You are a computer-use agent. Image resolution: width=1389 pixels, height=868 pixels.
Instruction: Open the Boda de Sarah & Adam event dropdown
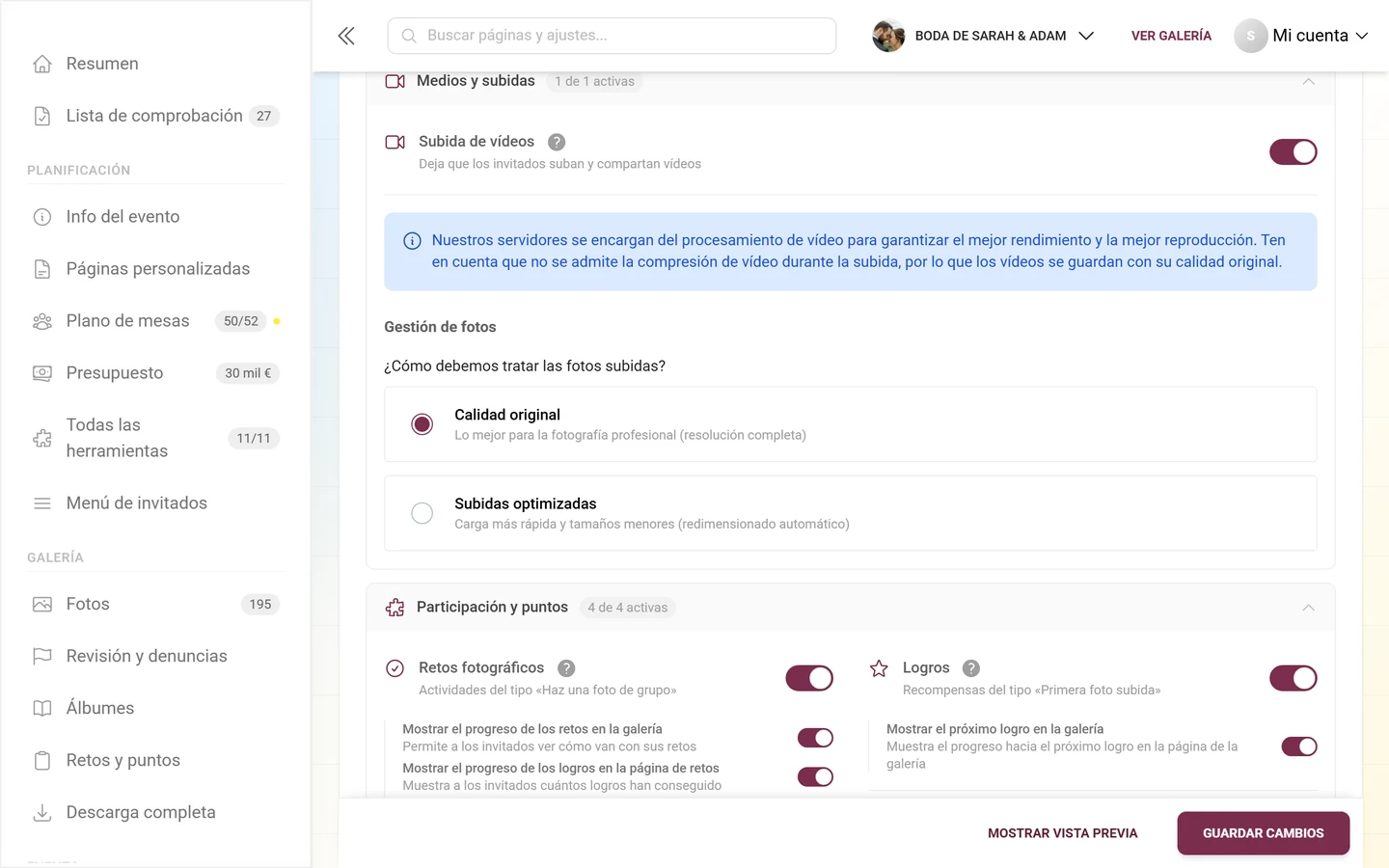coord(984,36)
